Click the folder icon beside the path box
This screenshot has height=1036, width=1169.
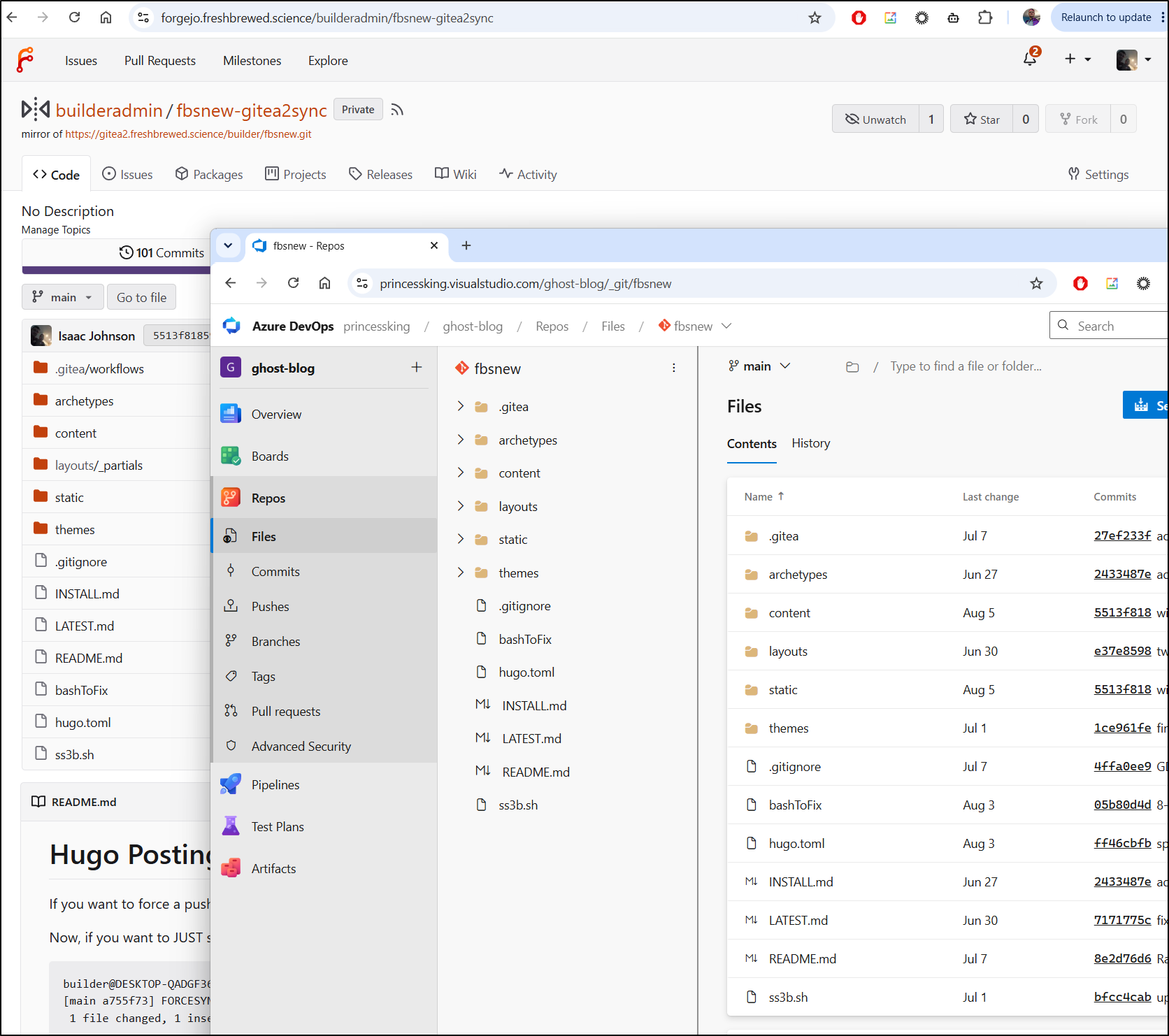(852, 367)
